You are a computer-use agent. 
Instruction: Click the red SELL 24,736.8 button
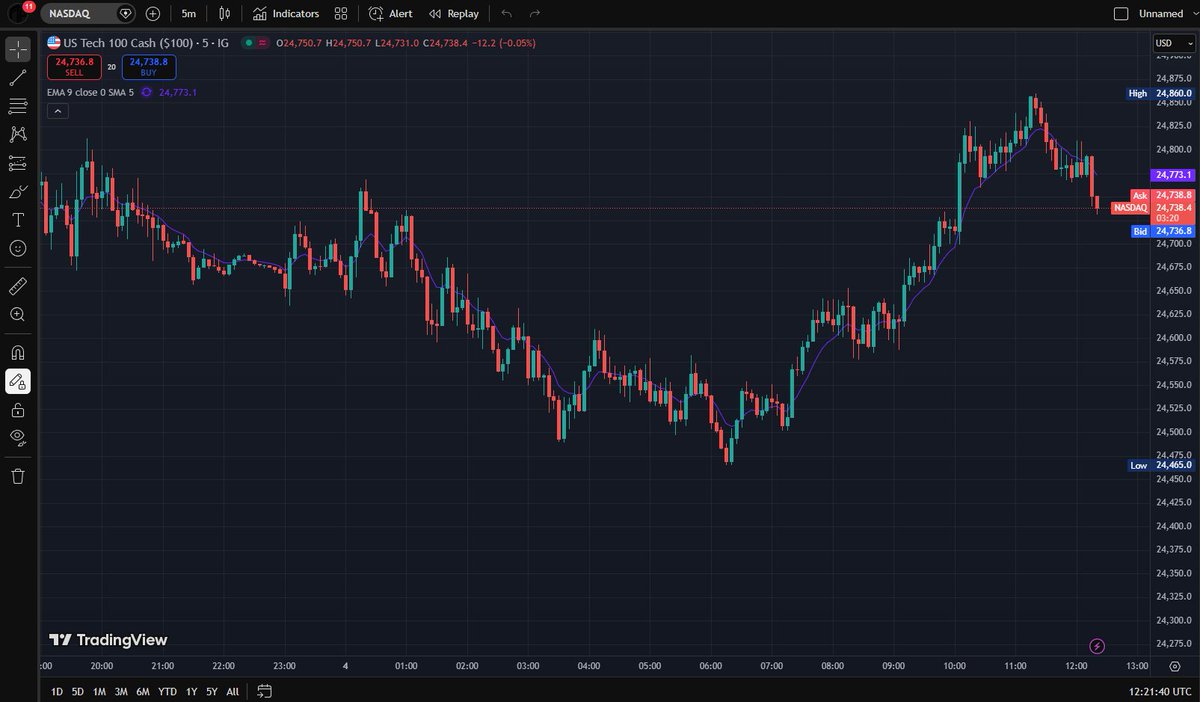click(x=72, y=66)
